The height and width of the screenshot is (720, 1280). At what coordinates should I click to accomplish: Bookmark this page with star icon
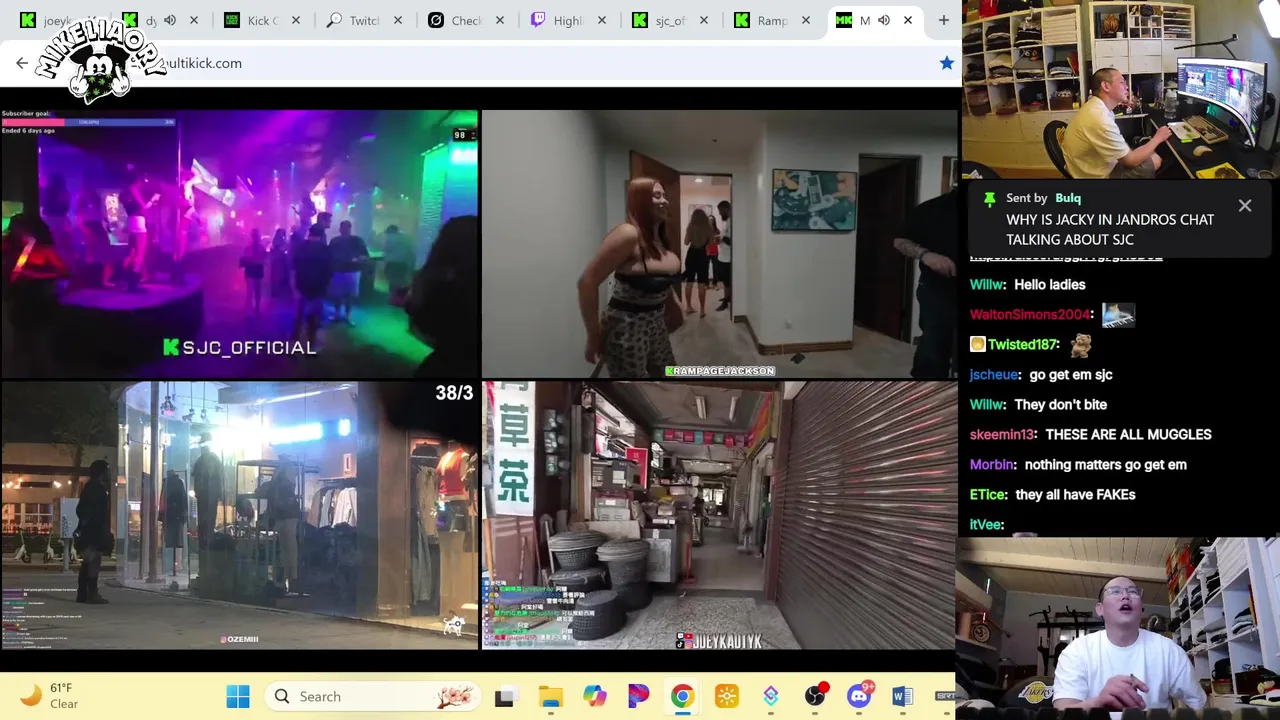click(946, 63)
